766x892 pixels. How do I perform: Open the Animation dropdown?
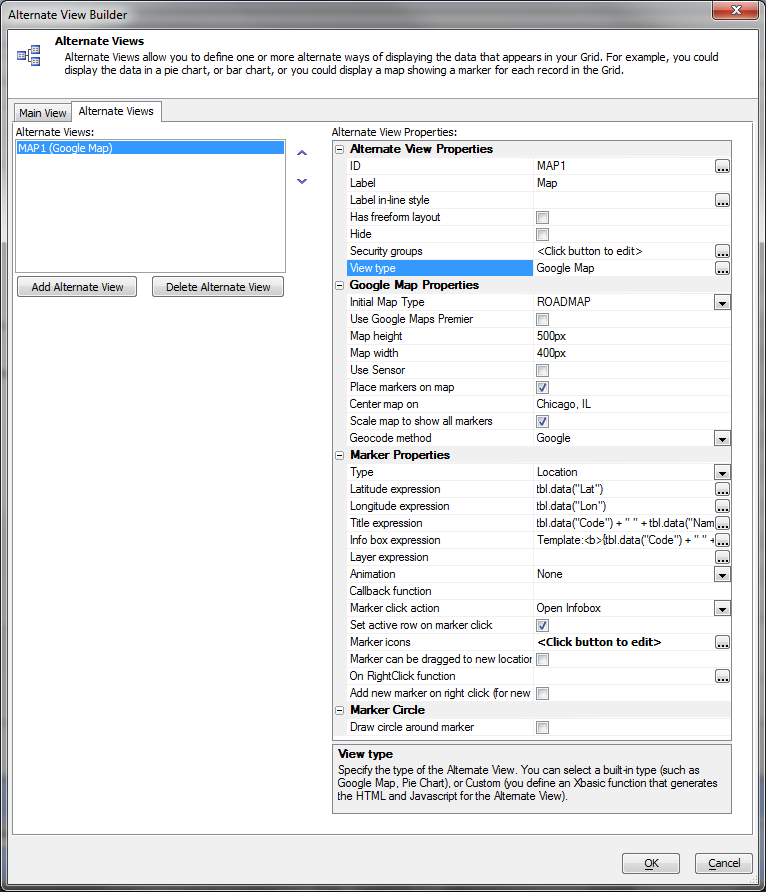tap(722, 575)
